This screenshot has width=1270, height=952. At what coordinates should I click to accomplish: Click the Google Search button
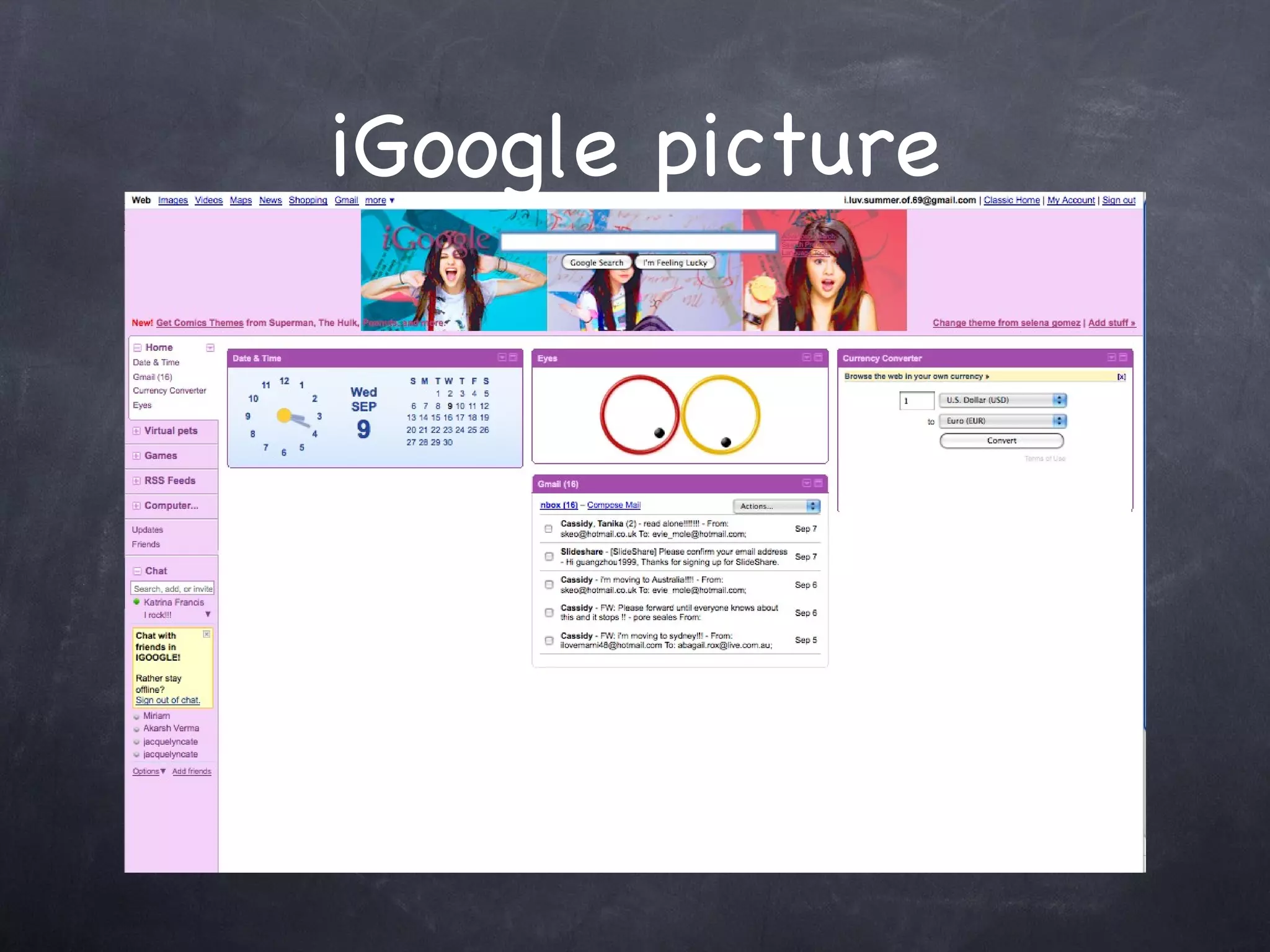[x=597, y=263]
